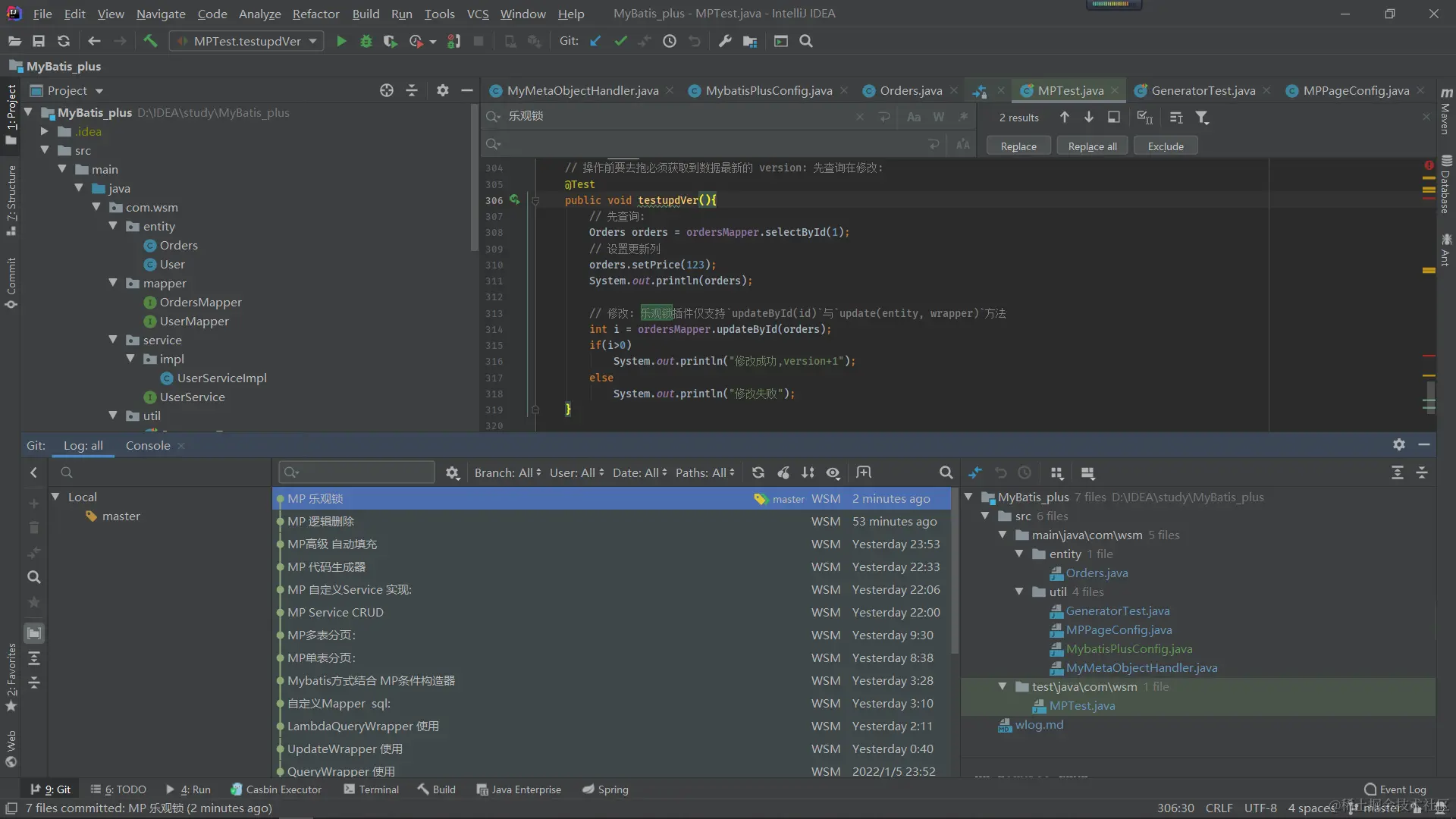Switch to Git Console tab
Screen dimensions: 1456x819
coord(148,446)
